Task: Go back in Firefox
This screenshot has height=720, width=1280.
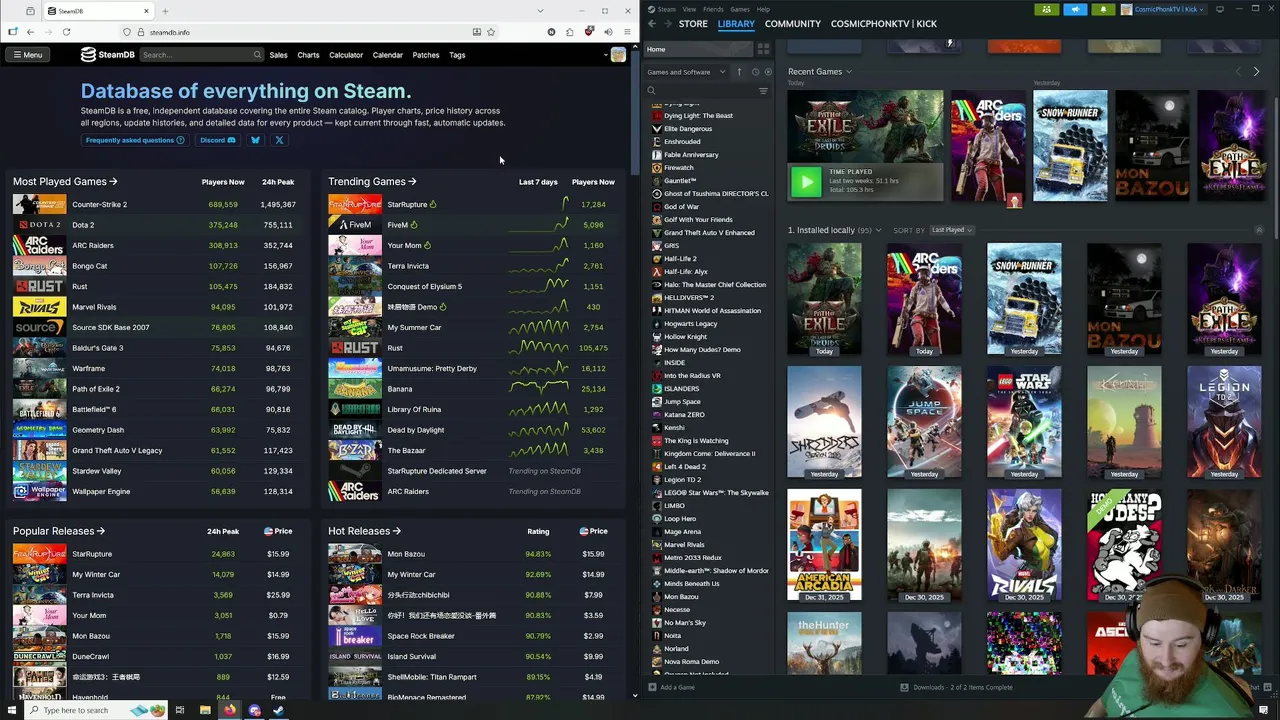Action: (30, 32)
